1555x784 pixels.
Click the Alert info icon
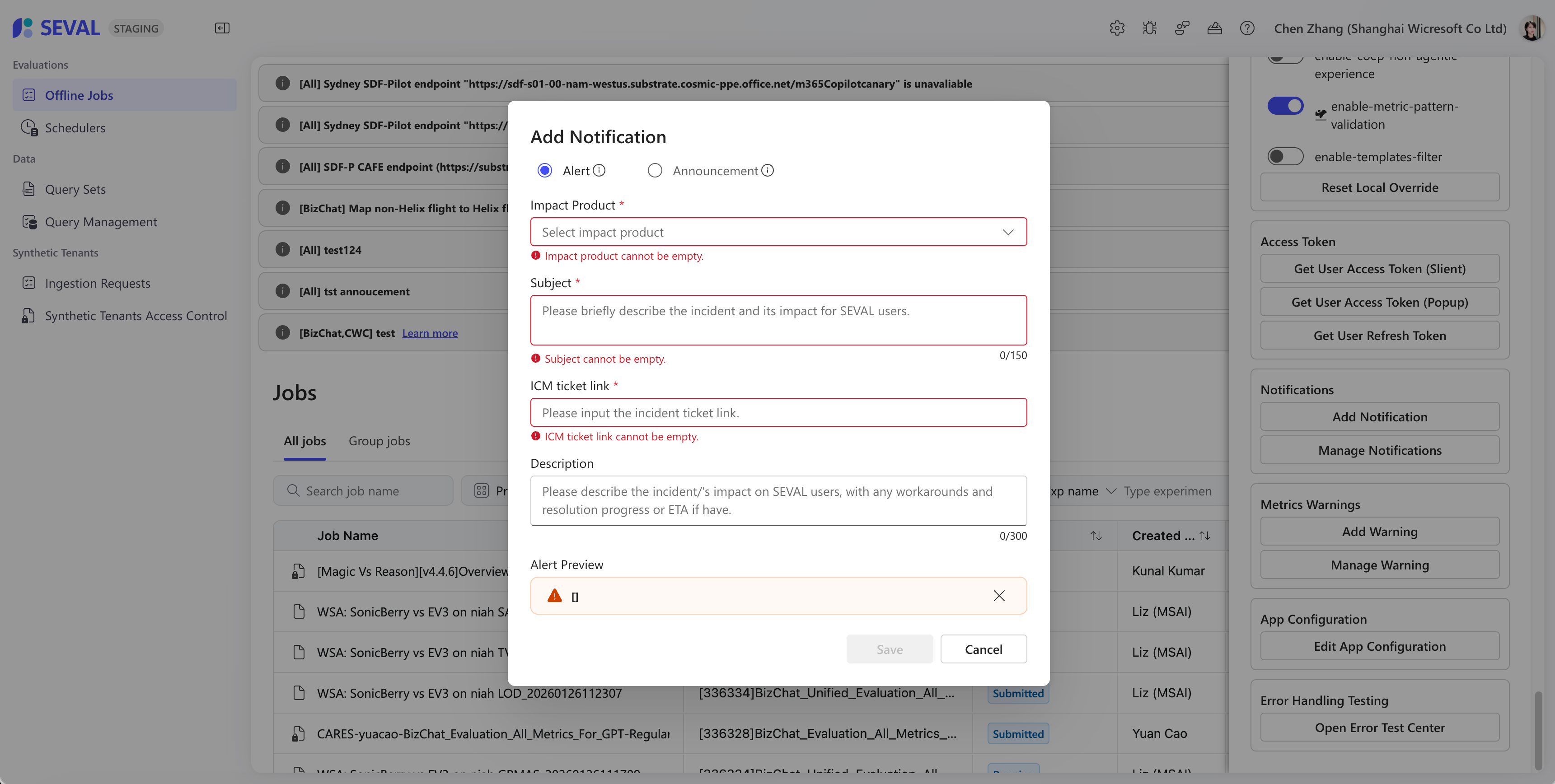[599, 171]
